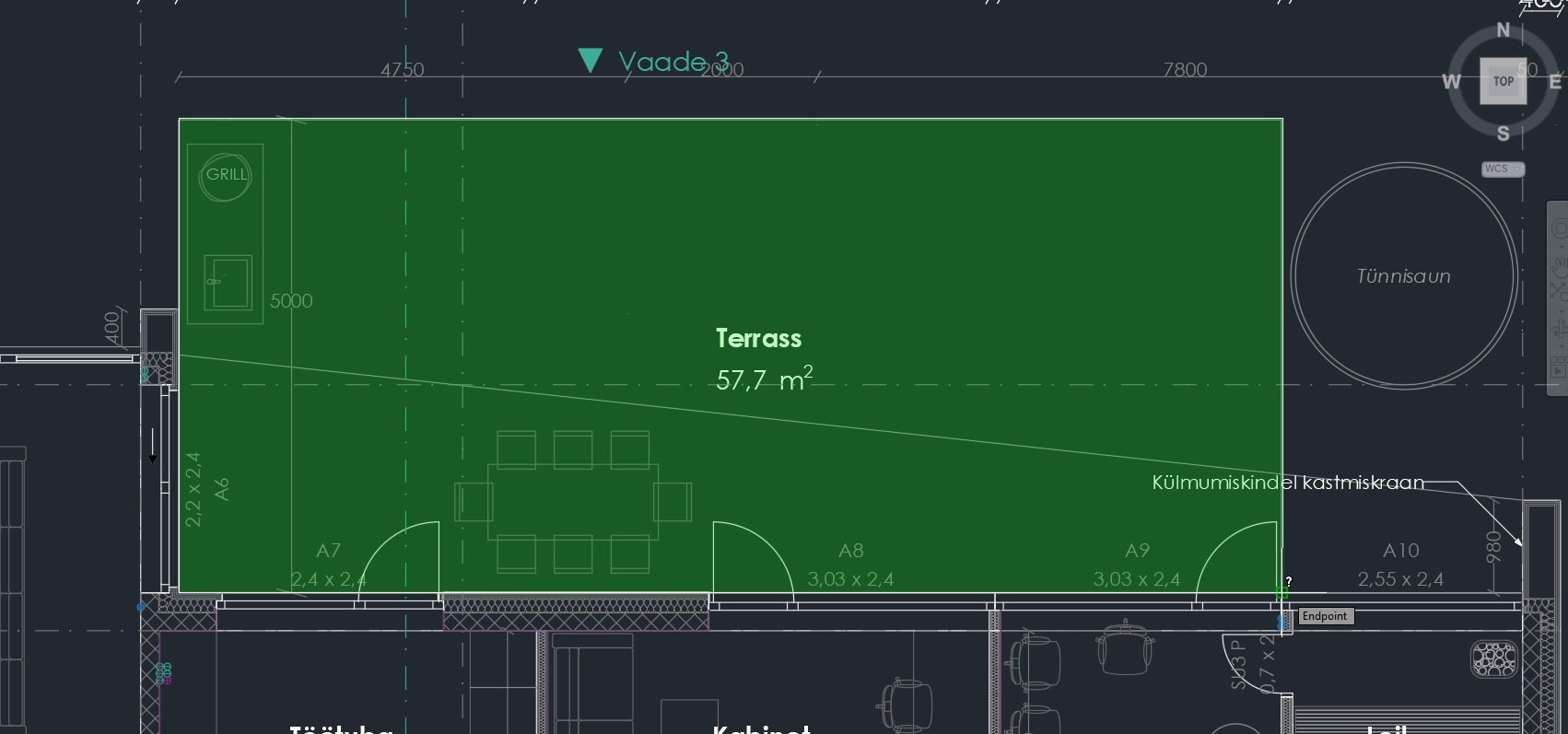The image size is (1568, 734).
Task: Click the Terrass room label text
Action: [x=758, y=339]
